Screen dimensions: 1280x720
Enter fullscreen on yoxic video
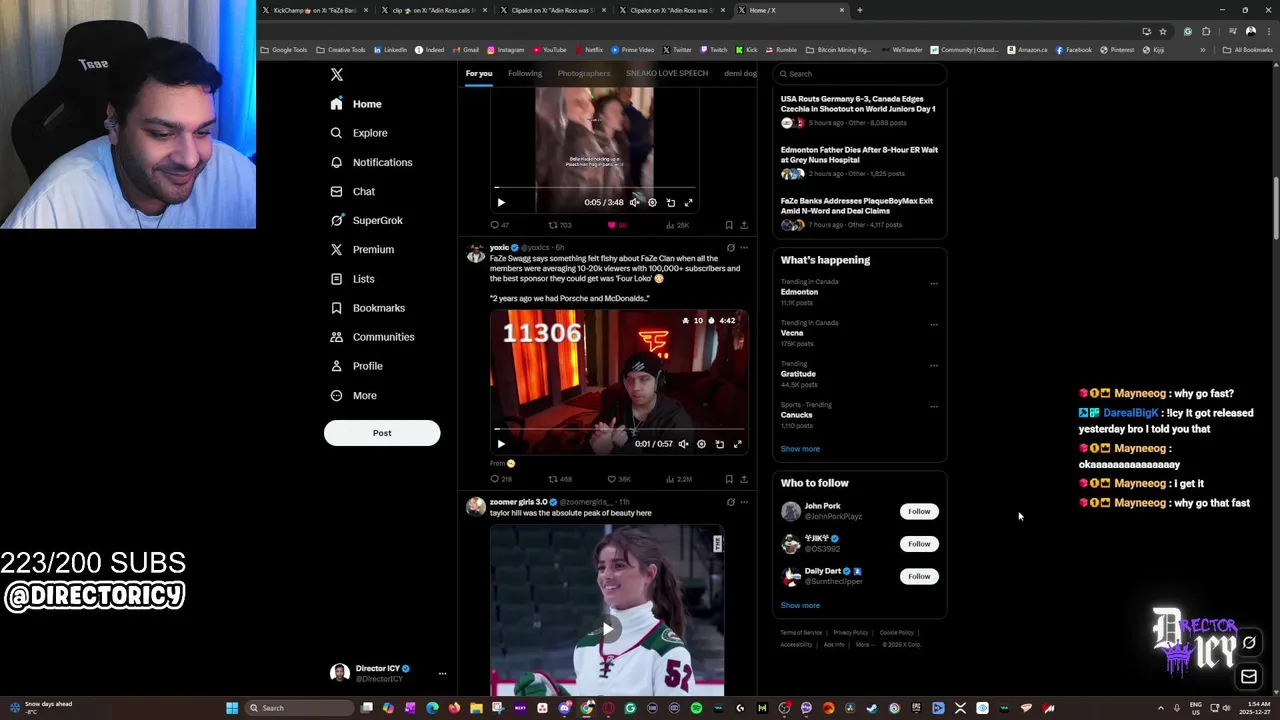click(x=737, y=444)
